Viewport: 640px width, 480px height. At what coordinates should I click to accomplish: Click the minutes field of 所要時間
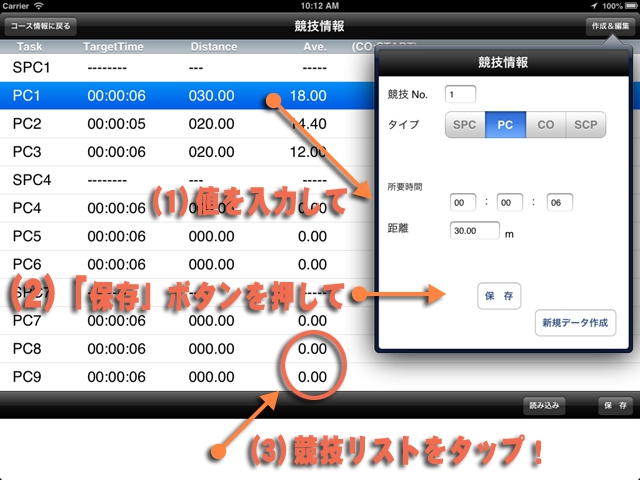[x=511, y=202]
